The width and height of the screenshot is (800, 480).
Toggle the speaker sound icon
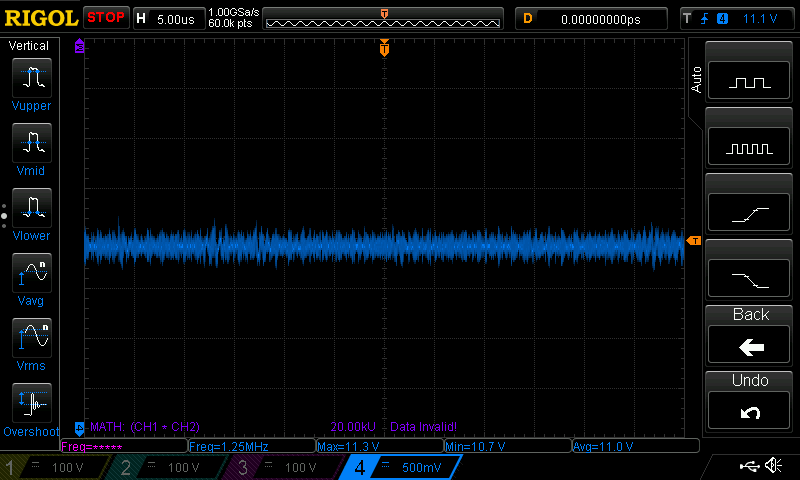pos(773,465)
